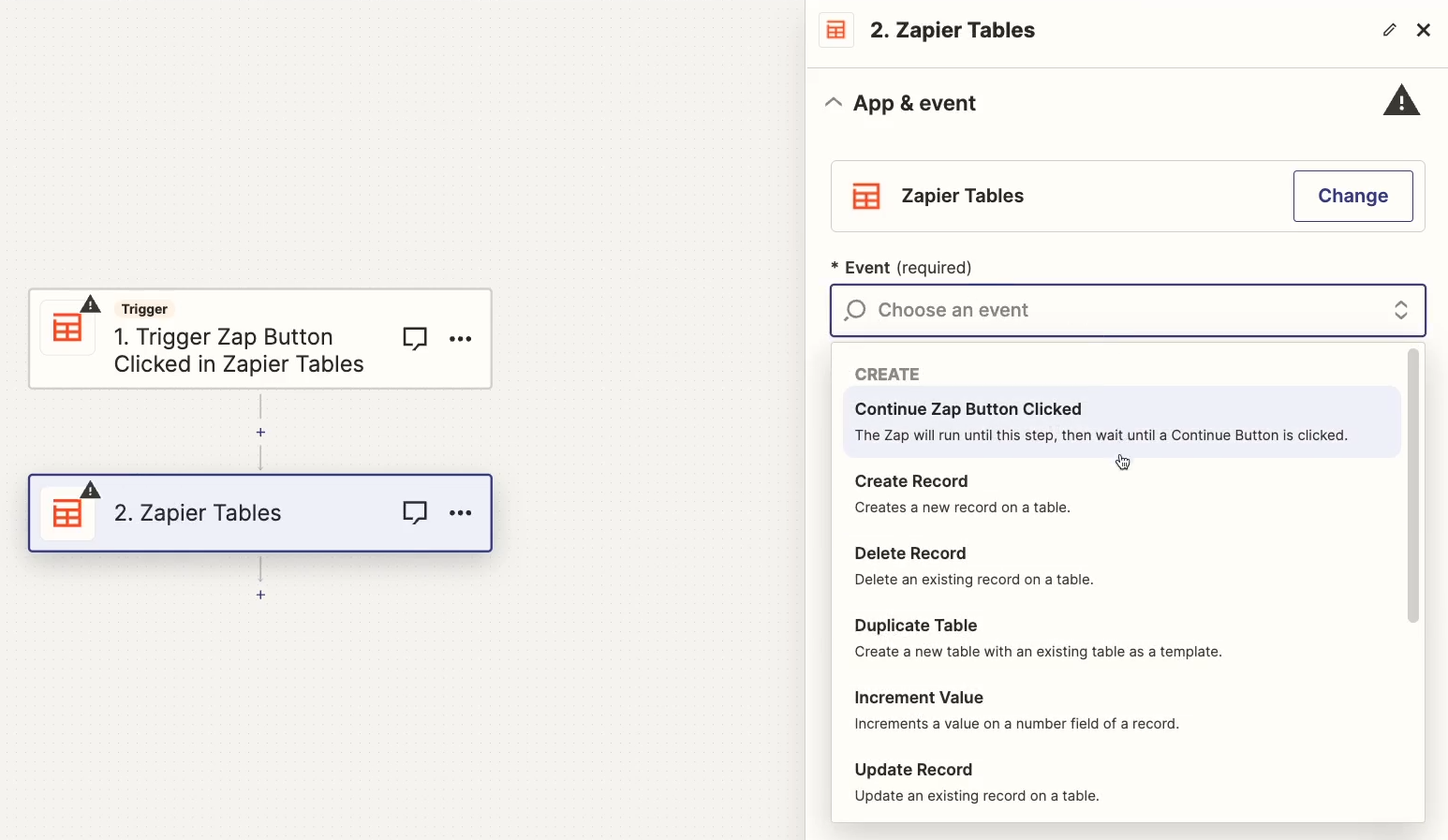The width and height of the screenshot is (1448, 840).
Task: Click the Zapier Tables icon in panel header
Action: [x=836, y=30]
